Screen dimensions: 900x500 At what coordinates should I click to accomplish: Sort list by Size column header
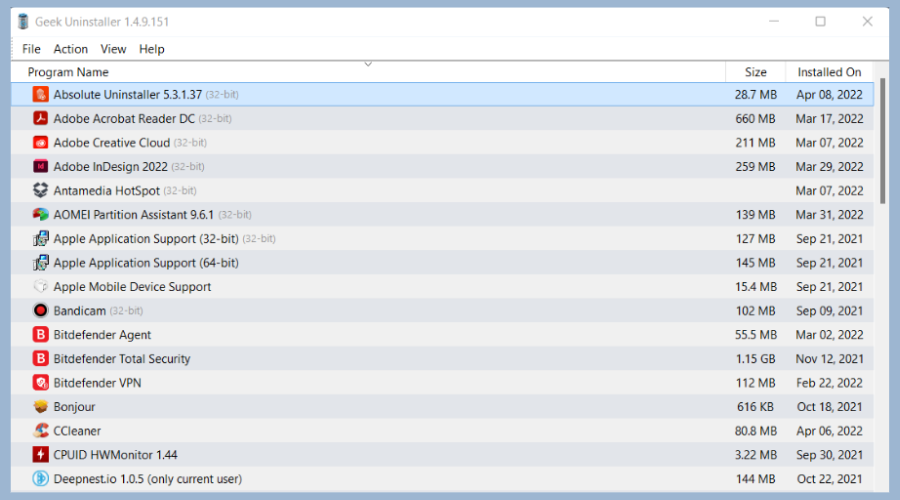[x=755, y=72]
